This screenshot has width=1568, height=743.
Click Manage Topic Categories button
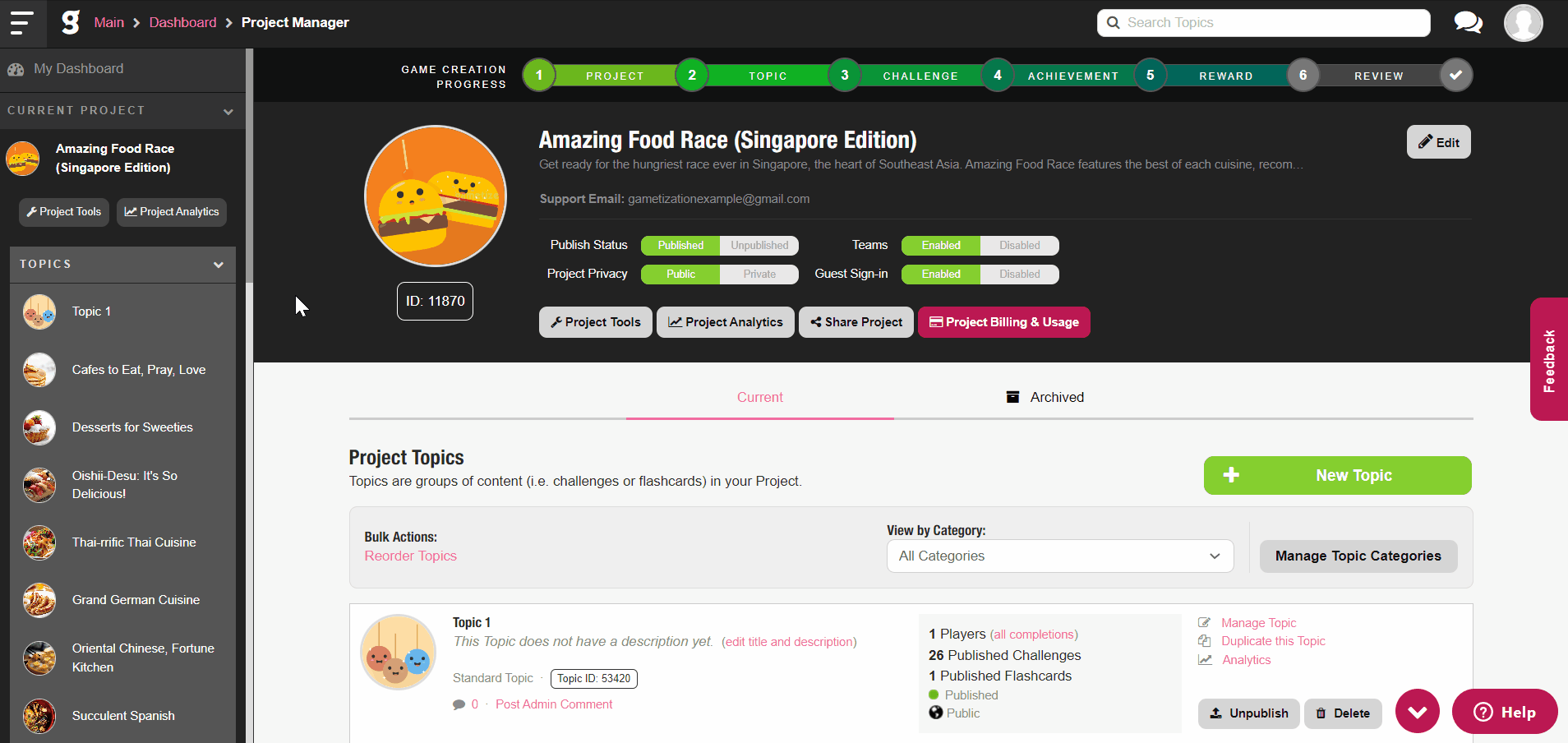click(1358, 556)
